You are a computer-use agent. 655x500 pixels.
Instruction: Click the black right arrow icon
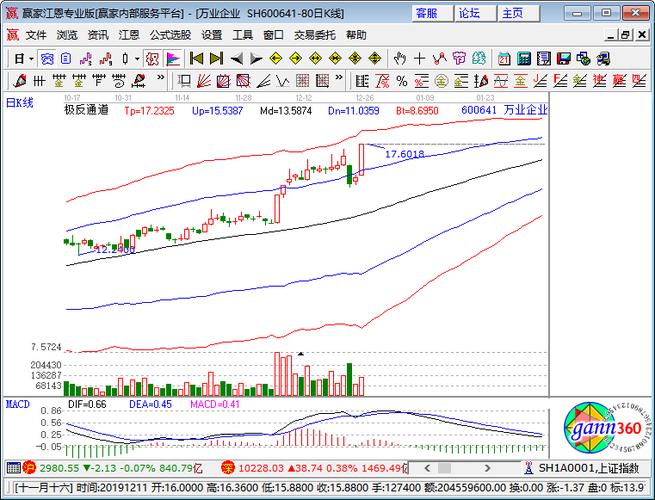tap(256, 59)
